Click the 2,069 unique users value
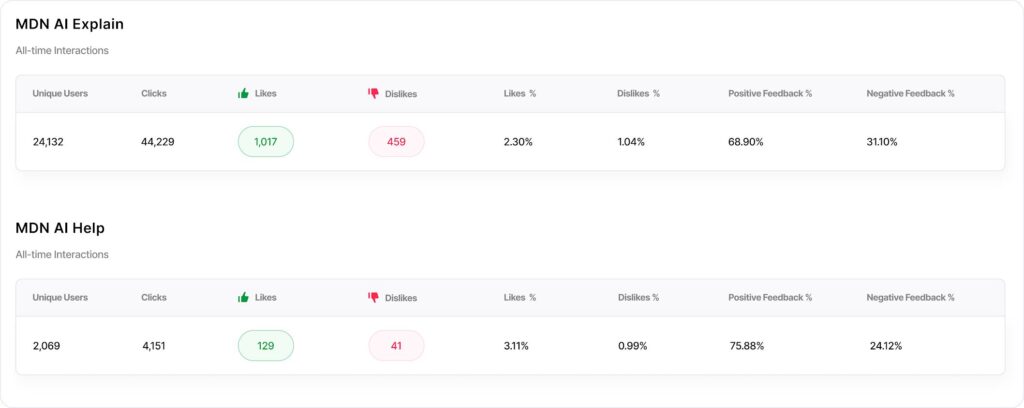 [x=46, y=346]
